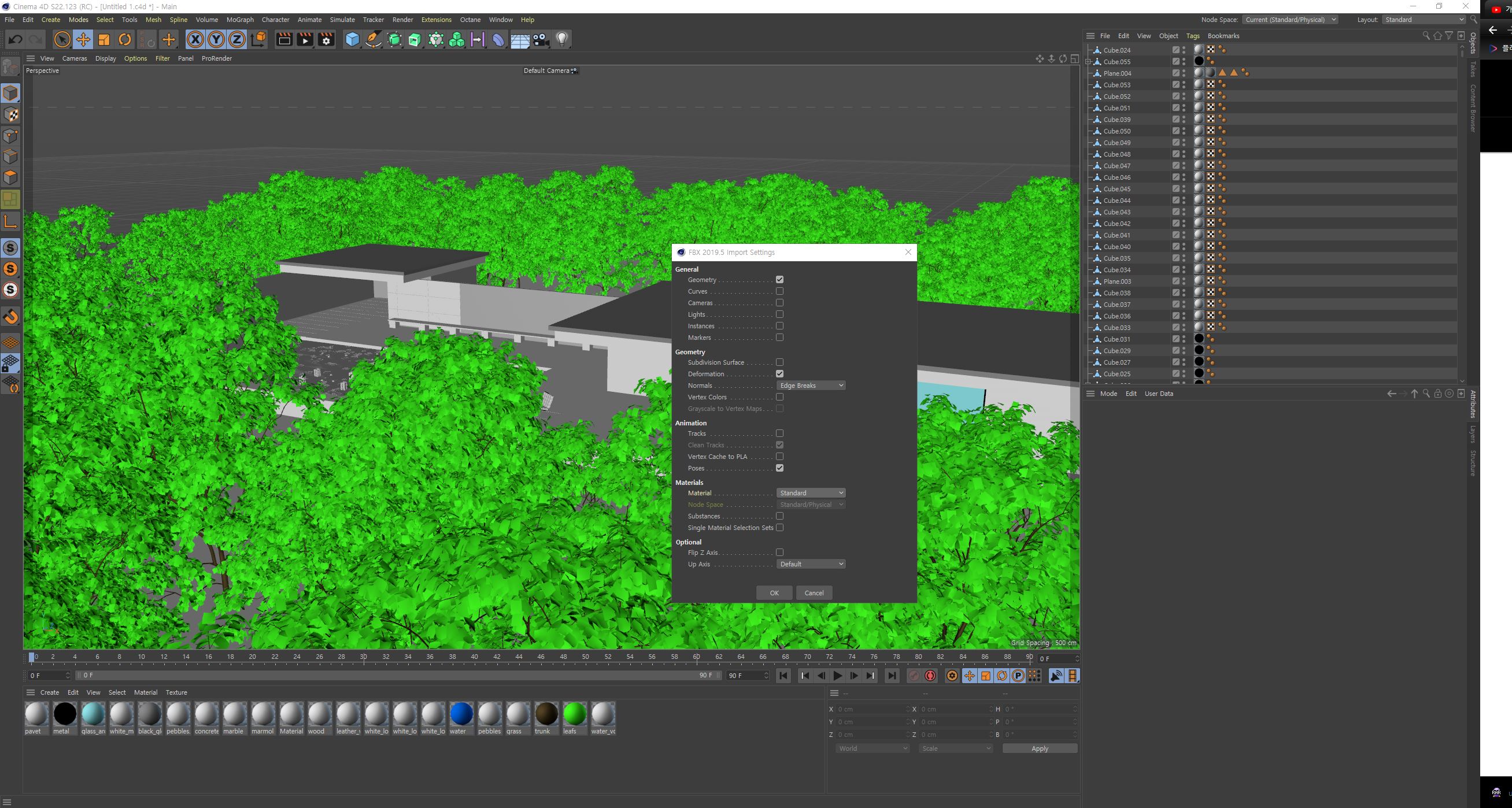This screenshot has width=1512, height=808.
Task: Click the Undo arrow icon
Action: point(16,39)
